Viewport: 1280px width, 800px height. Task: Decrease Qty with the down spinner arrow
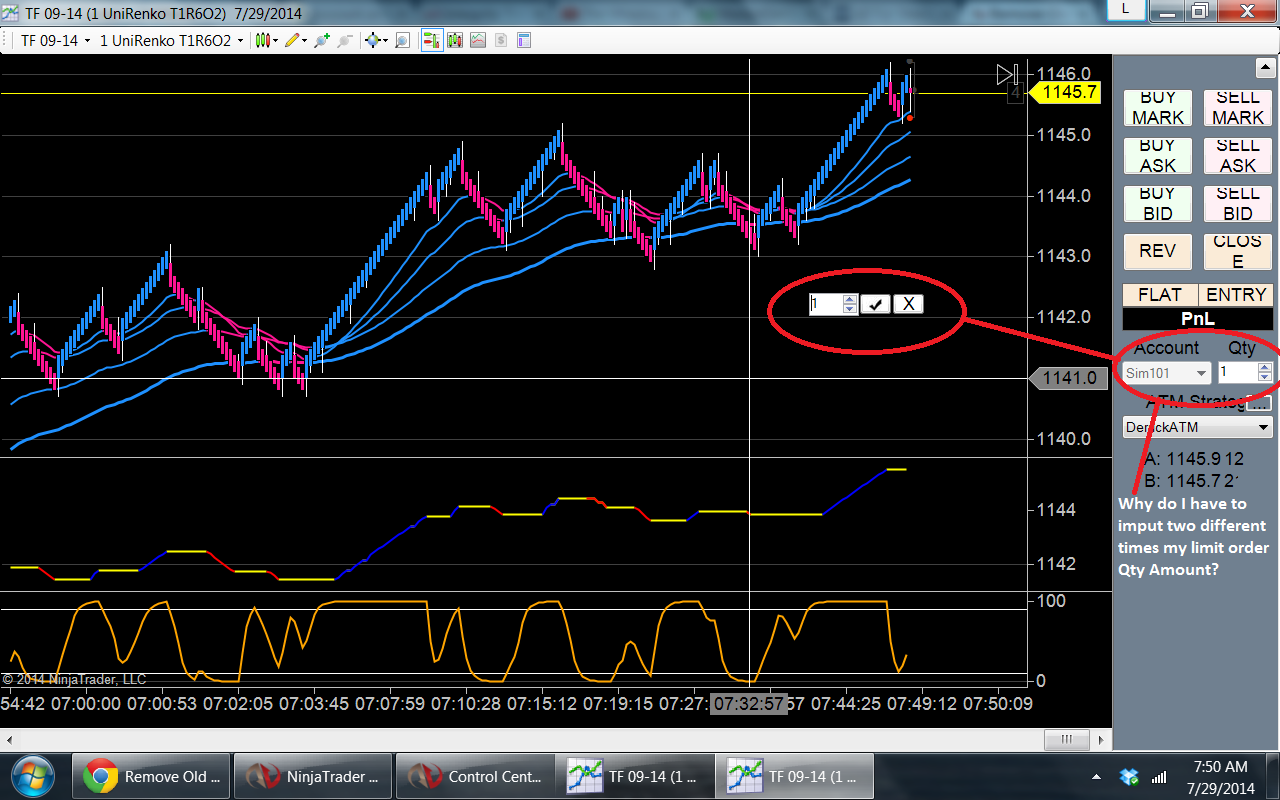tap(1265, 378)
